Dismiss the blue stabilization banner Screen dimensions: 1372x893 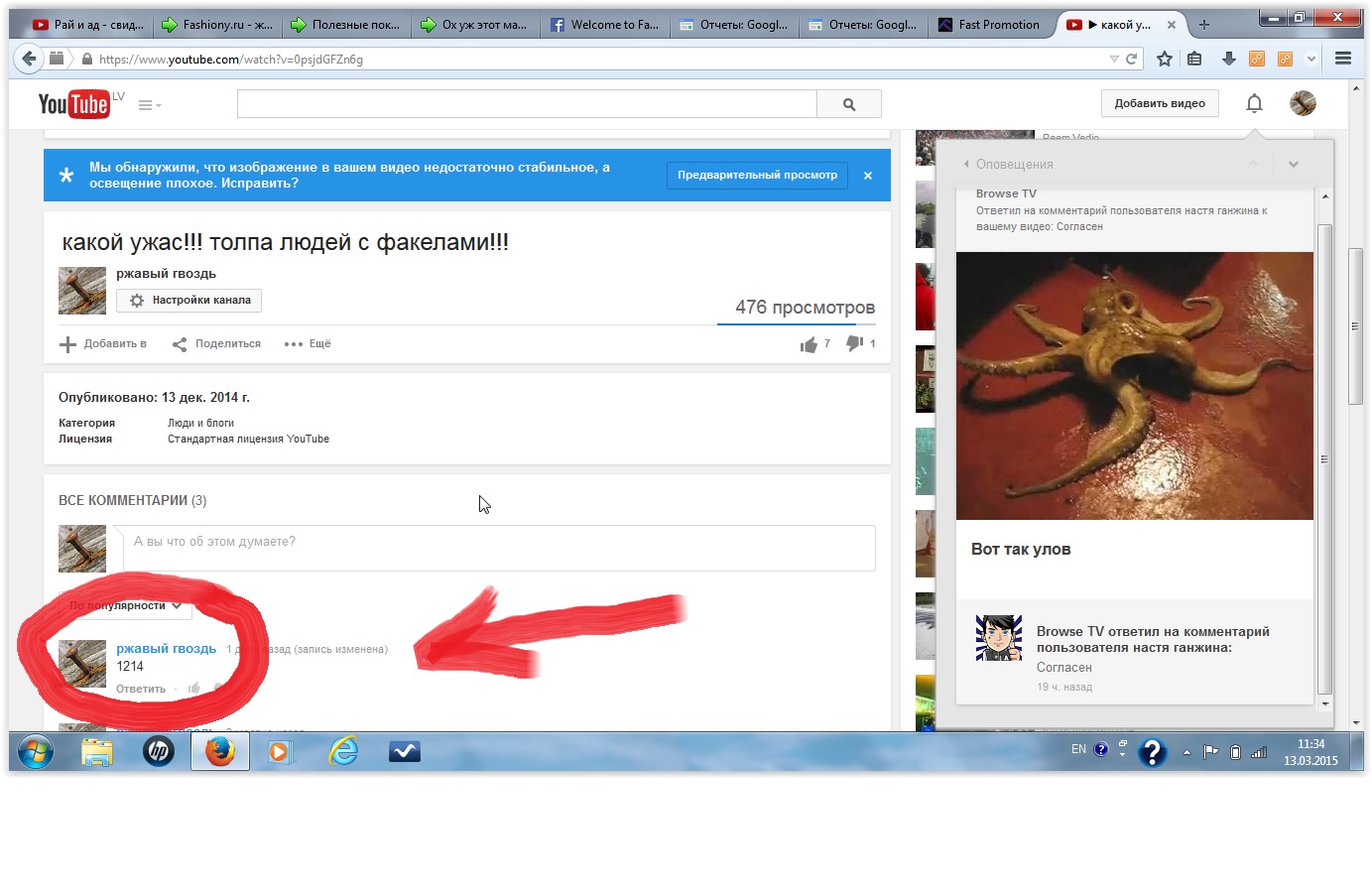click(868, 176)
